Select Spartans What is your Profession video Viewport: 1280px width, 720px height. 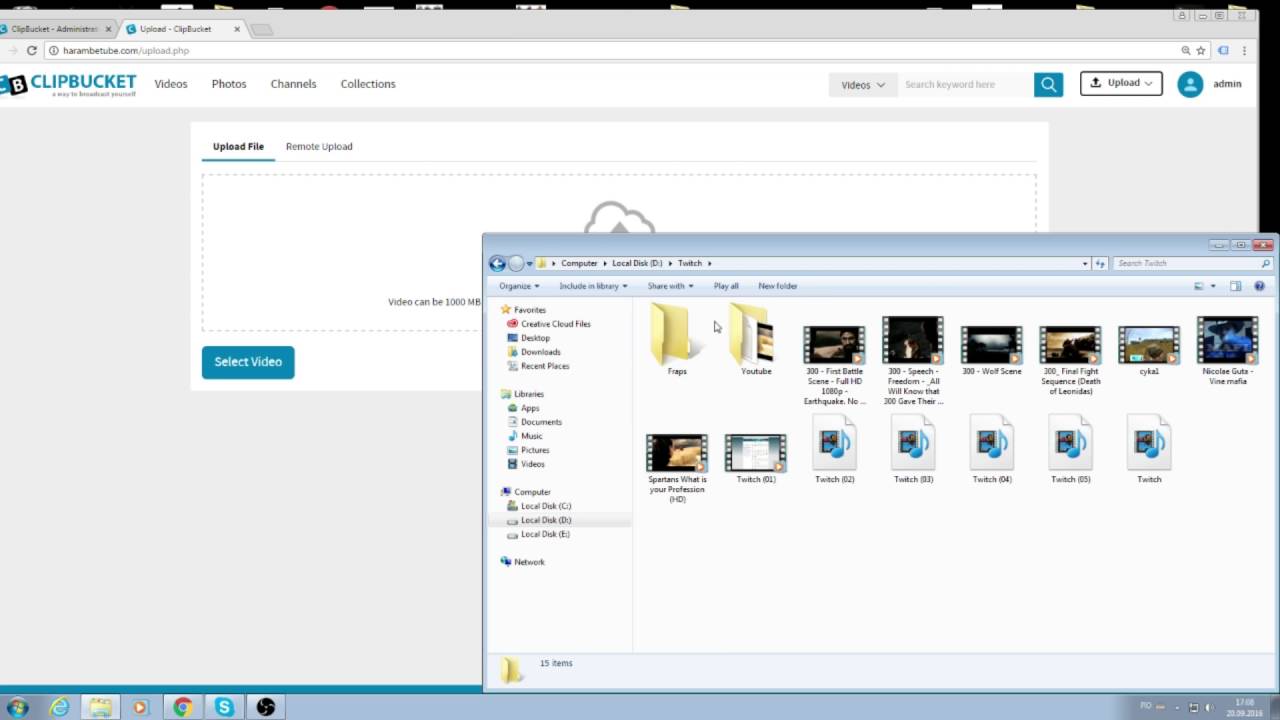pos(677,468)
